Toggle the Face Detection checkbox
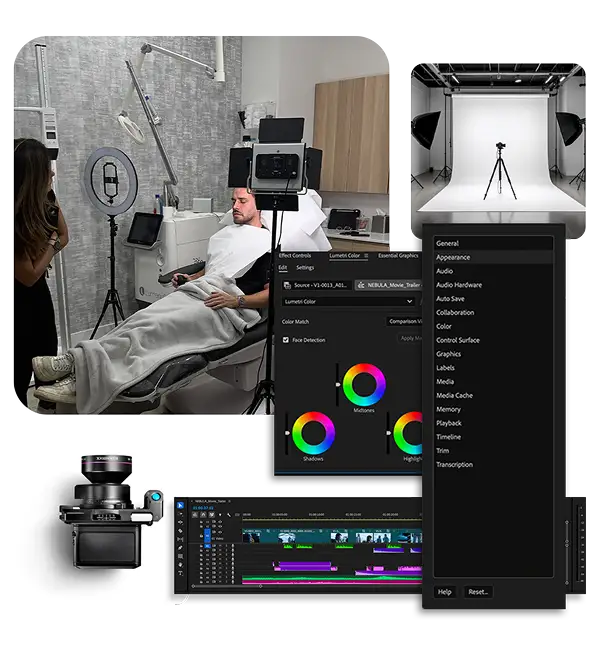601x652 pixels. coord(286,340)
